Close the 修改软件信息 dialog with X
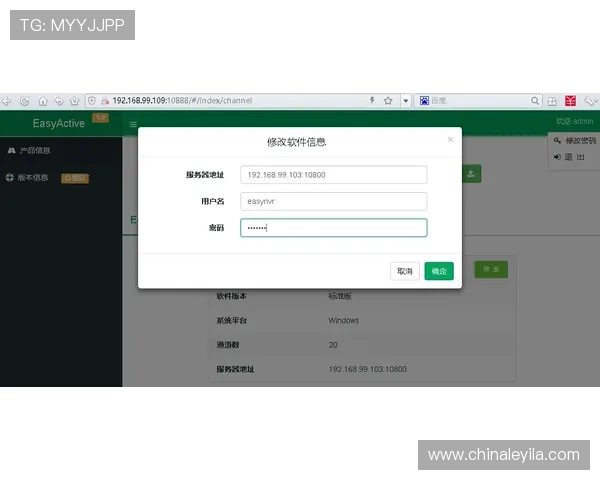 point(450,140)
